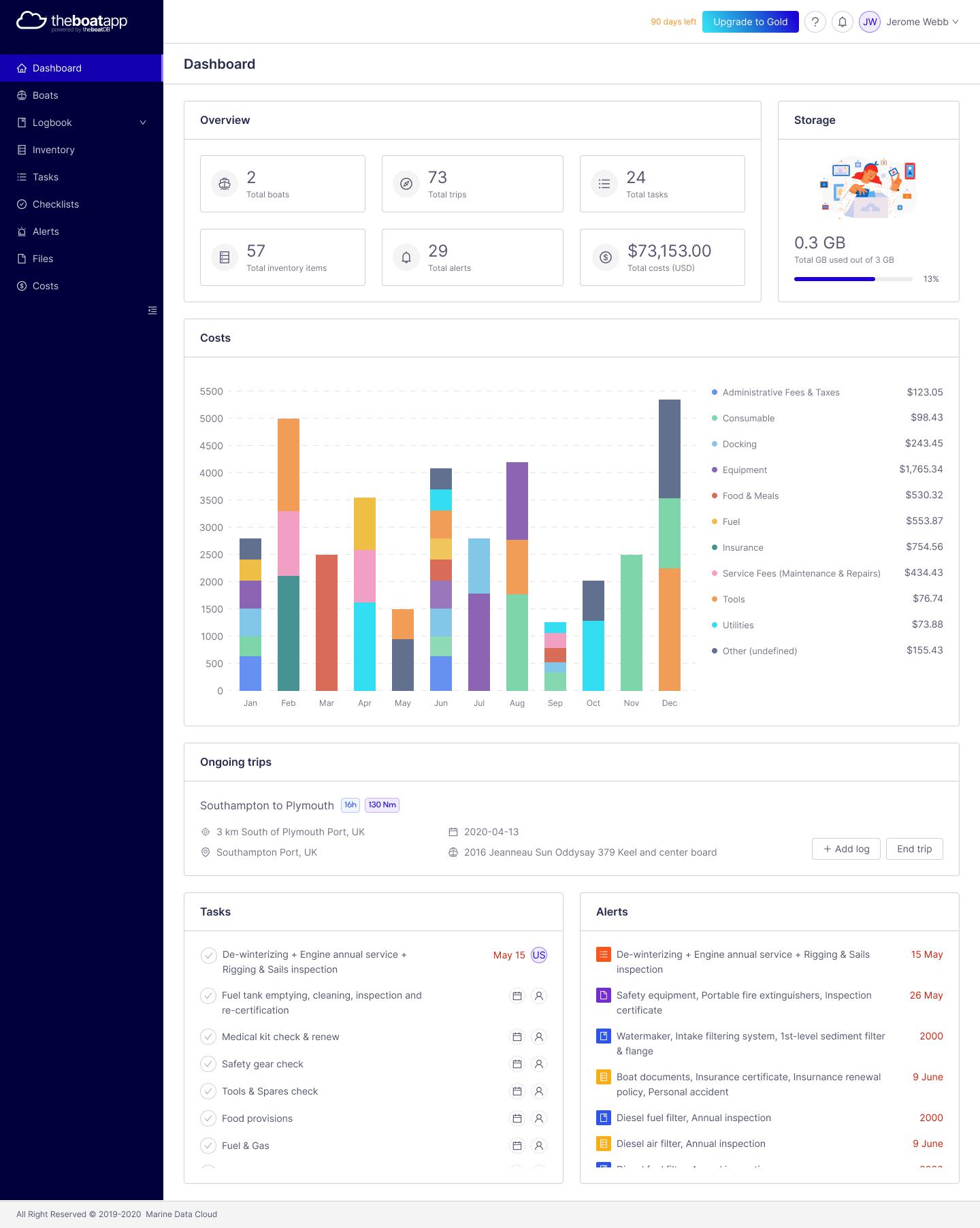Click the Total trips compass icon
Screen dimensions: 980x1228
(x=406, y=184)
